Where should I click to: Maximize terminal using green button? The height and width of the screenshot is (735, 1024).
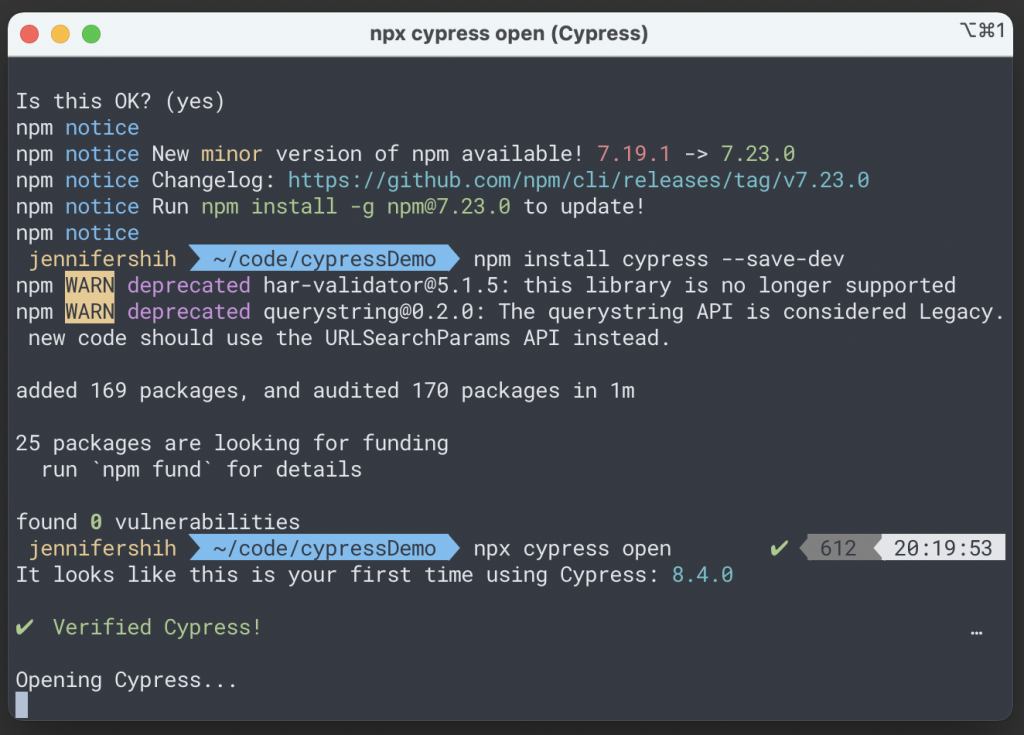[x=91, y=34]
